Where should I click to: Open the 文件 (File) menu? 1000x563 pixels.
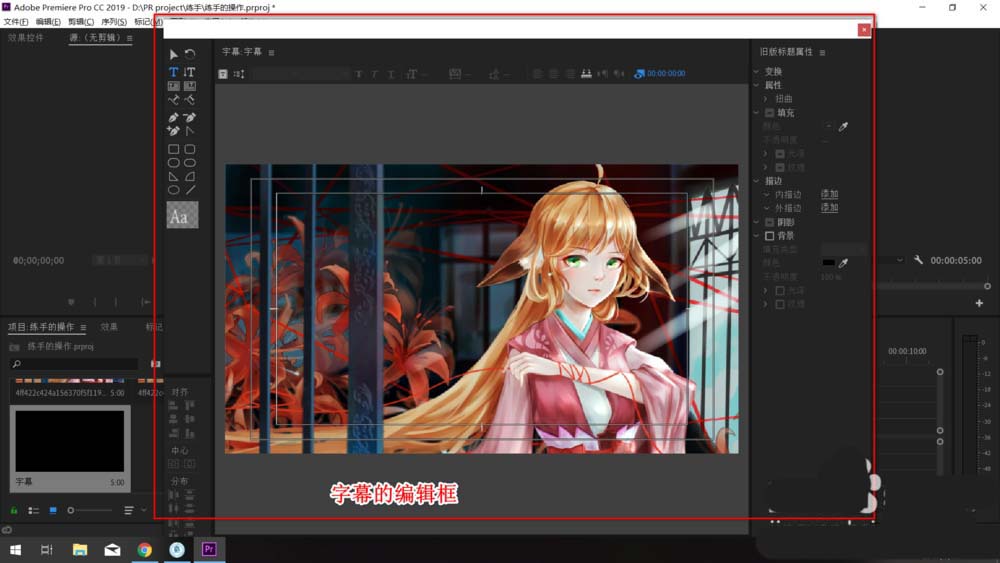click(x=16, y=21)
